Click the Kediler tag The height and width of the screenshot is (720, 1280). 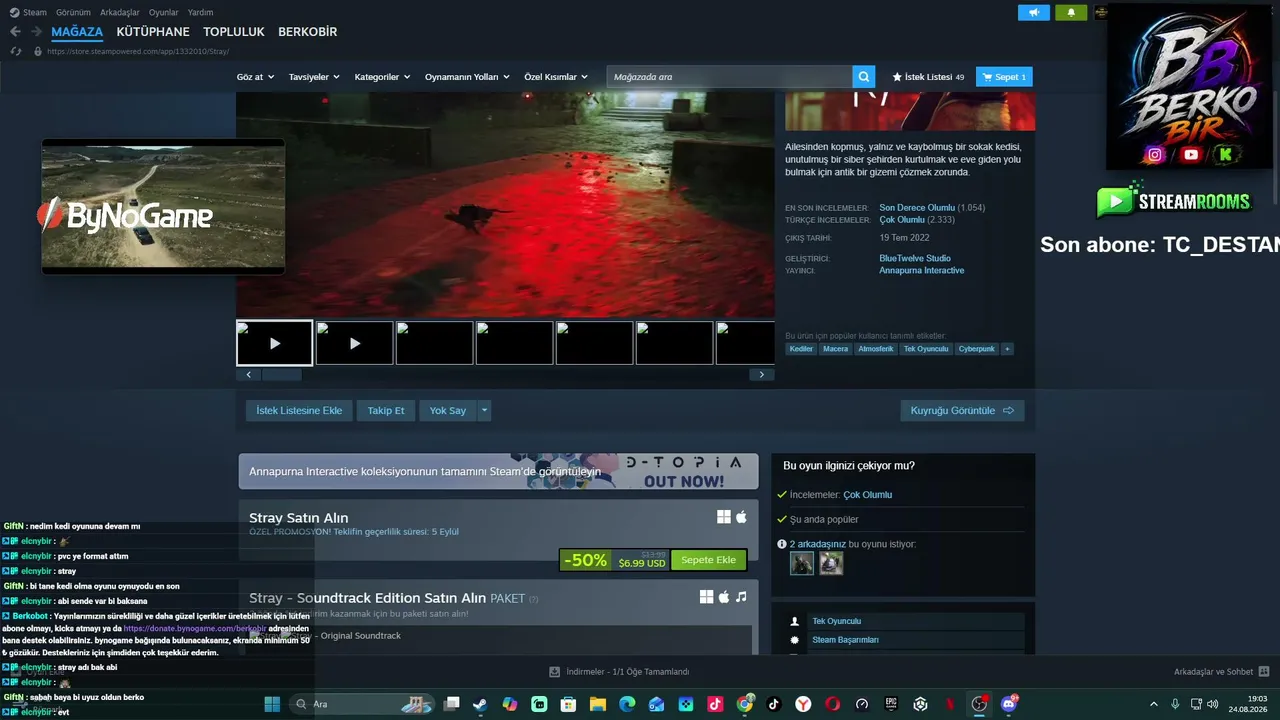tap(801, 349)
